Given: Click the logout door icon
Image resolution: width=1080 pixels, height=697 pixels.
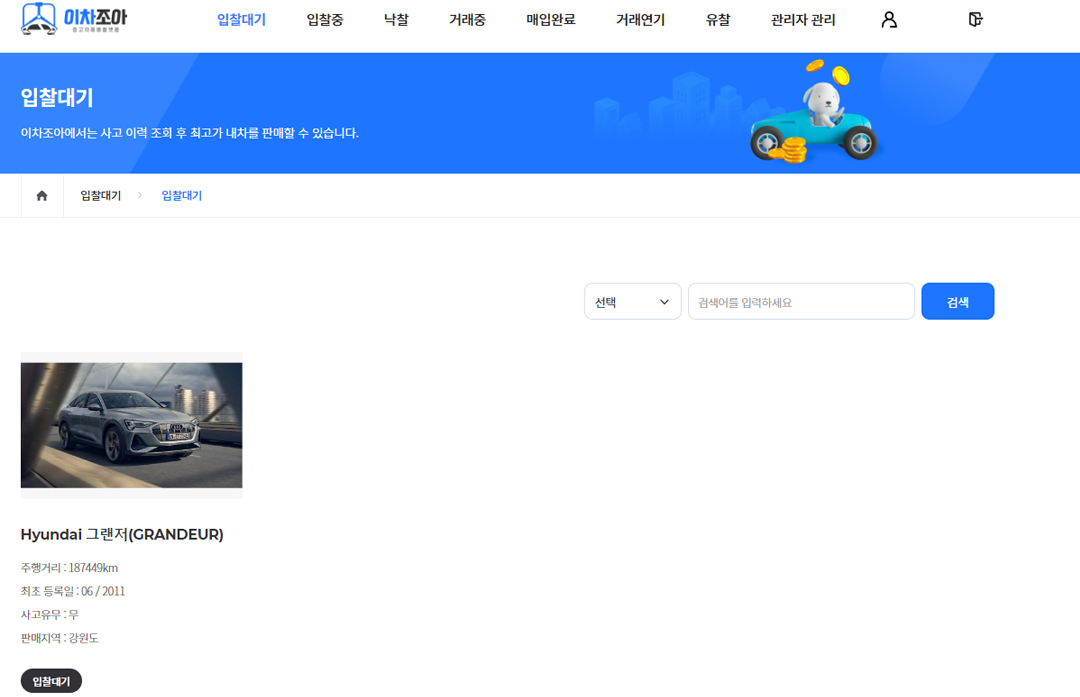Looking at the screenshot, I should tap(975, 19).
